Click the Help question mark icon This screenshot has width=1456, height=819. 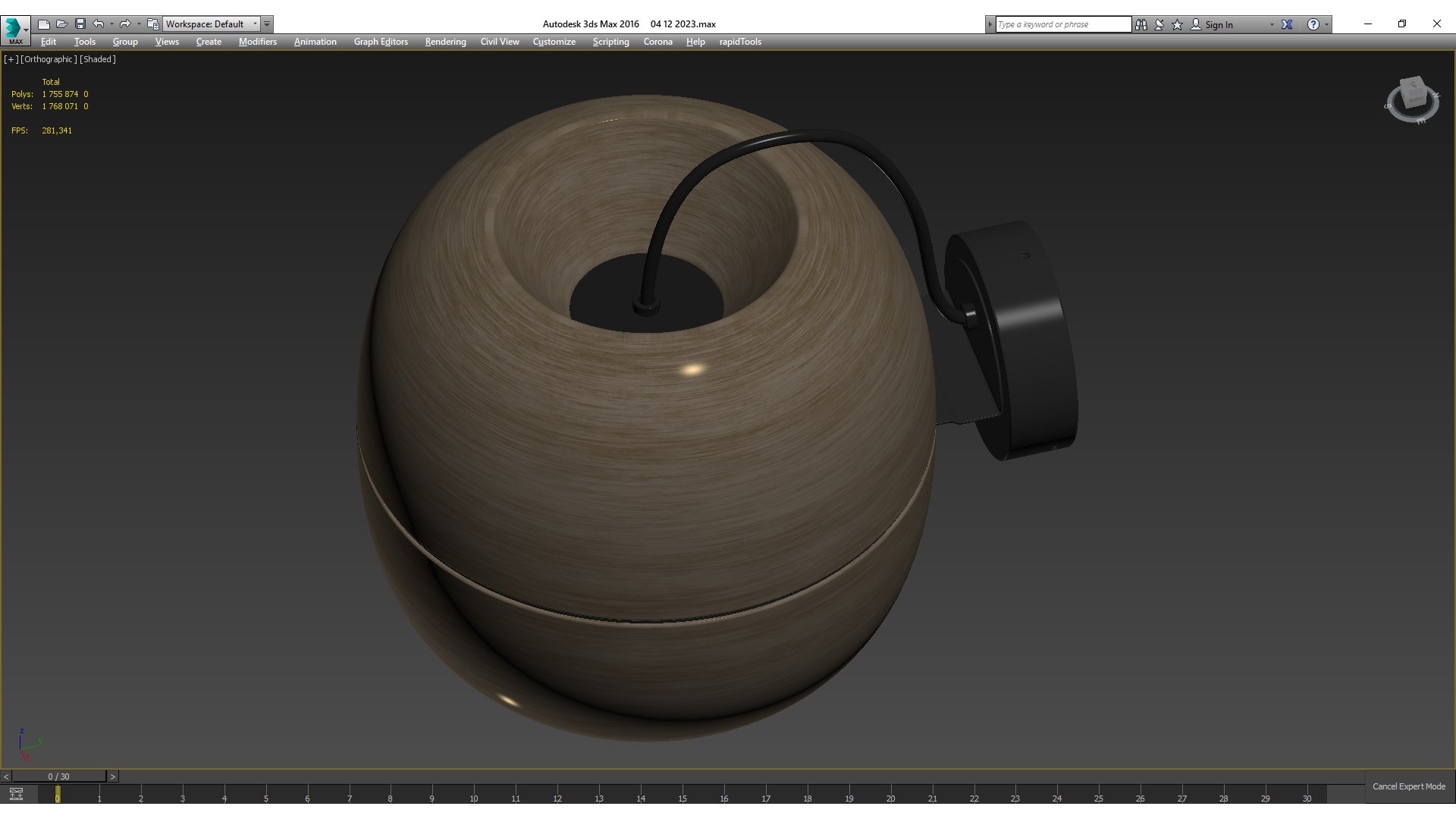coord(1313,24)
